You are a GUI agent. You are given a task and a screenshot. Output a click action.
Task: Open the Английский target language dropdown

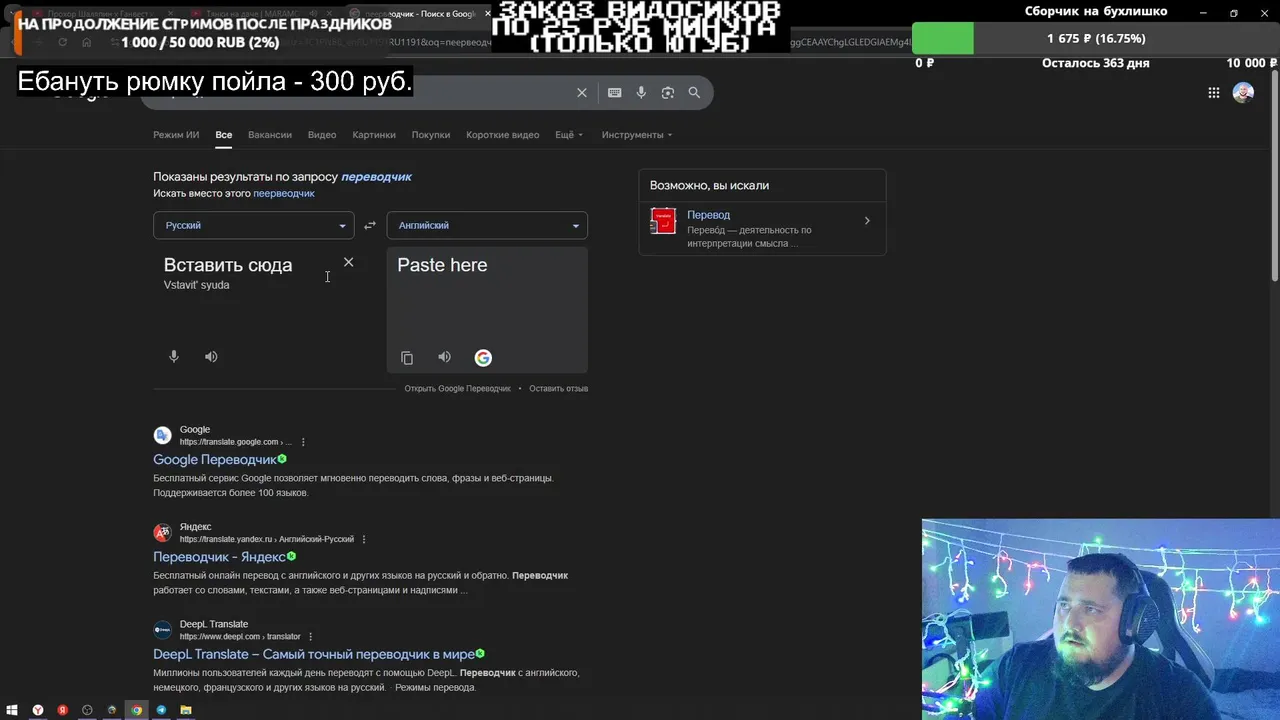coord(487,225)
